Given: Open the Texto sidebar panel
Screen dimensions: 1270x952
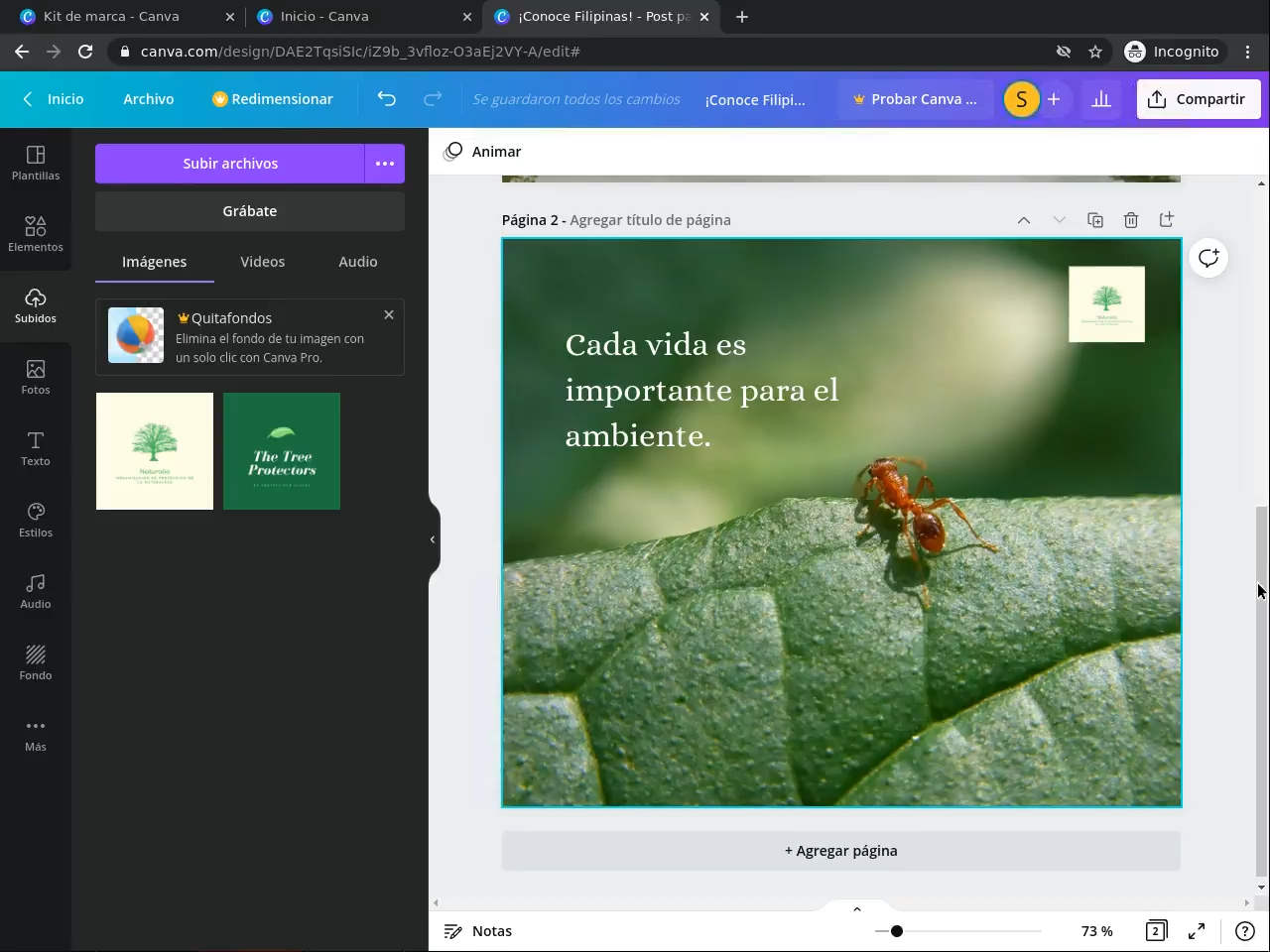Looking at the screenshot, I should [36, 448].
